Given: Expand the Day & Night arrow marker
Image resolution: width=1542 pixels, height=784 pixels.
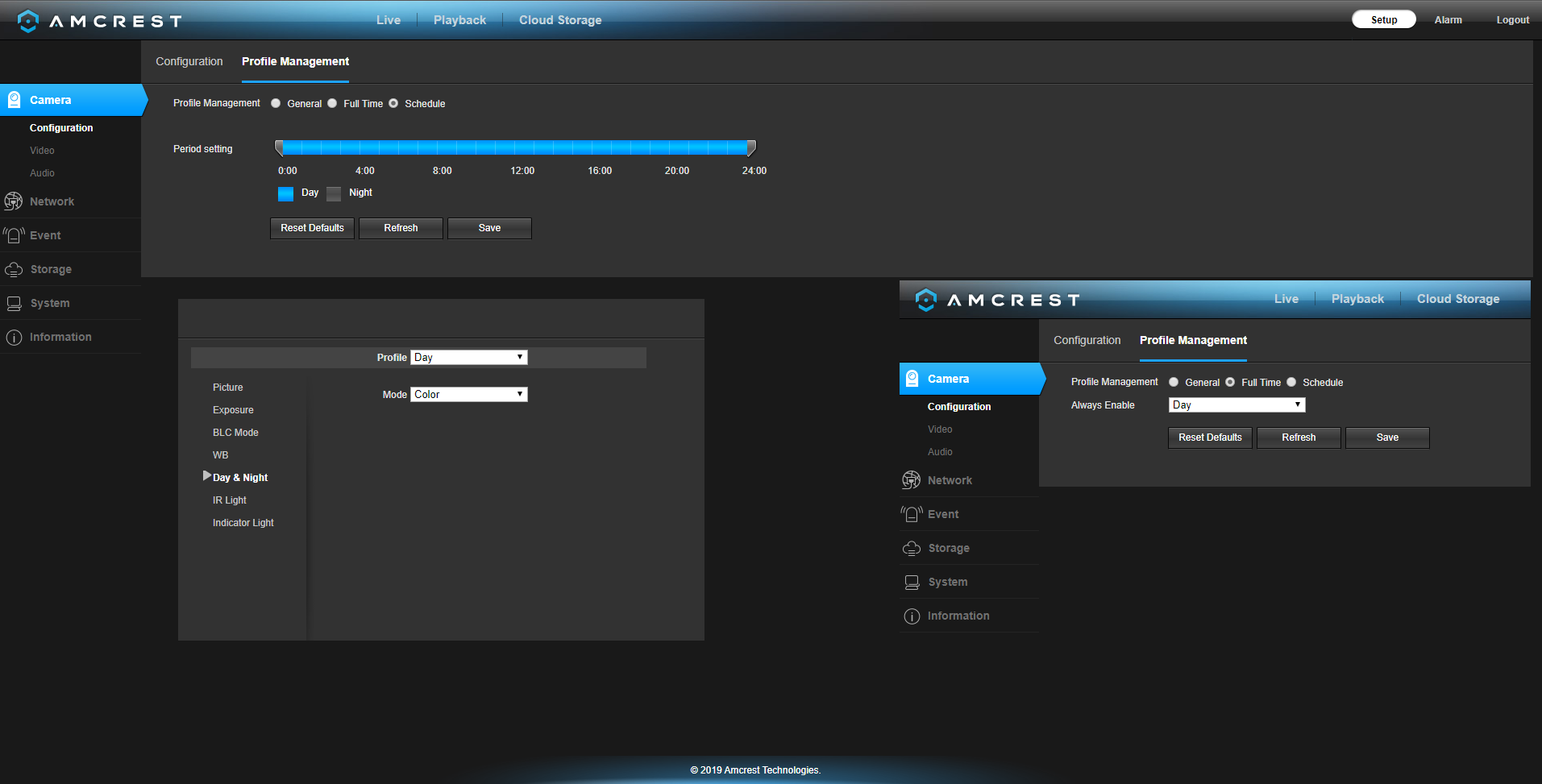Looking at the screenshot, I should (207, 476).
